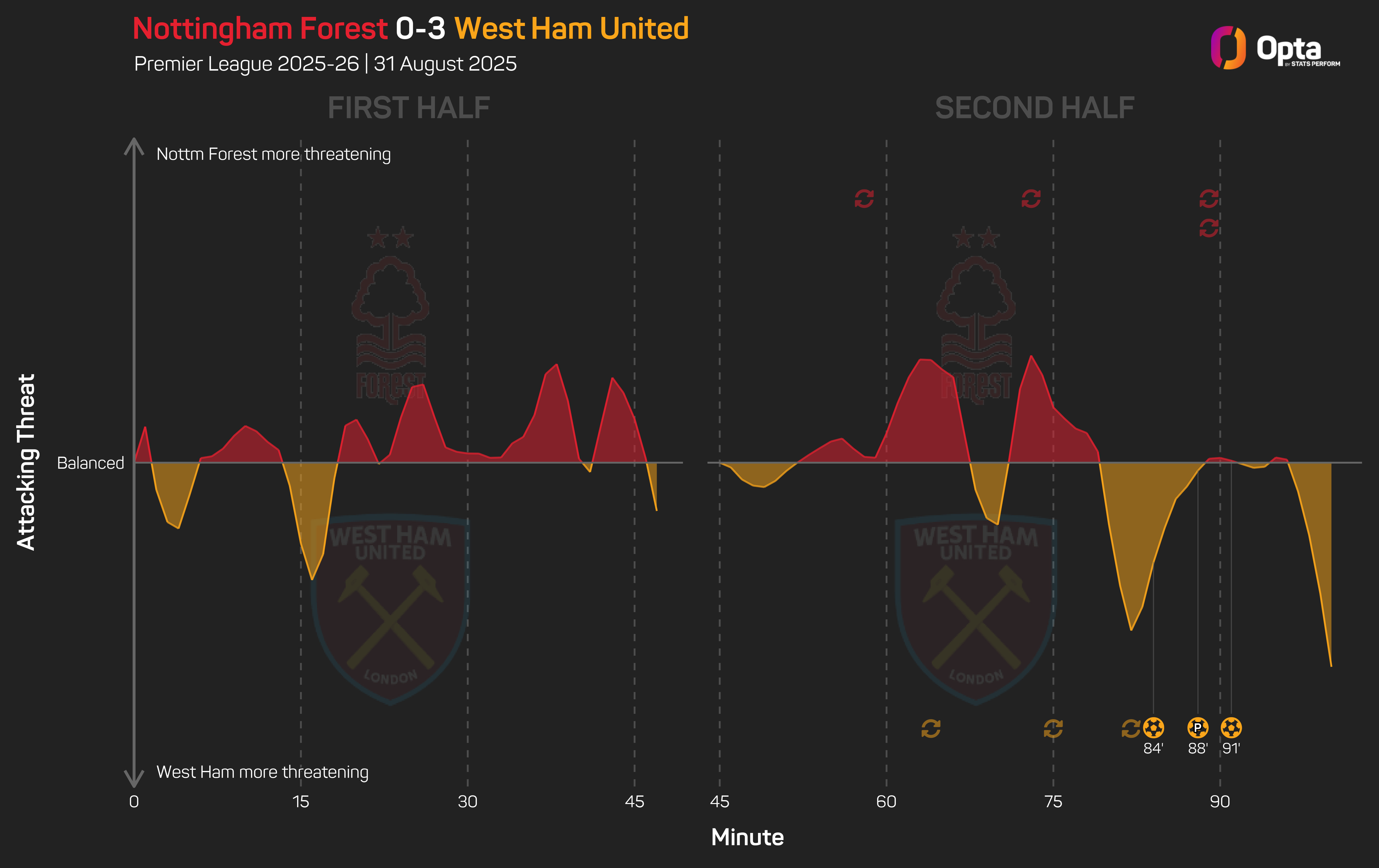Screen dimensions: 1379x868
Task: Click West Ham's substitution icon after minute 60
Action: (931, 728)
